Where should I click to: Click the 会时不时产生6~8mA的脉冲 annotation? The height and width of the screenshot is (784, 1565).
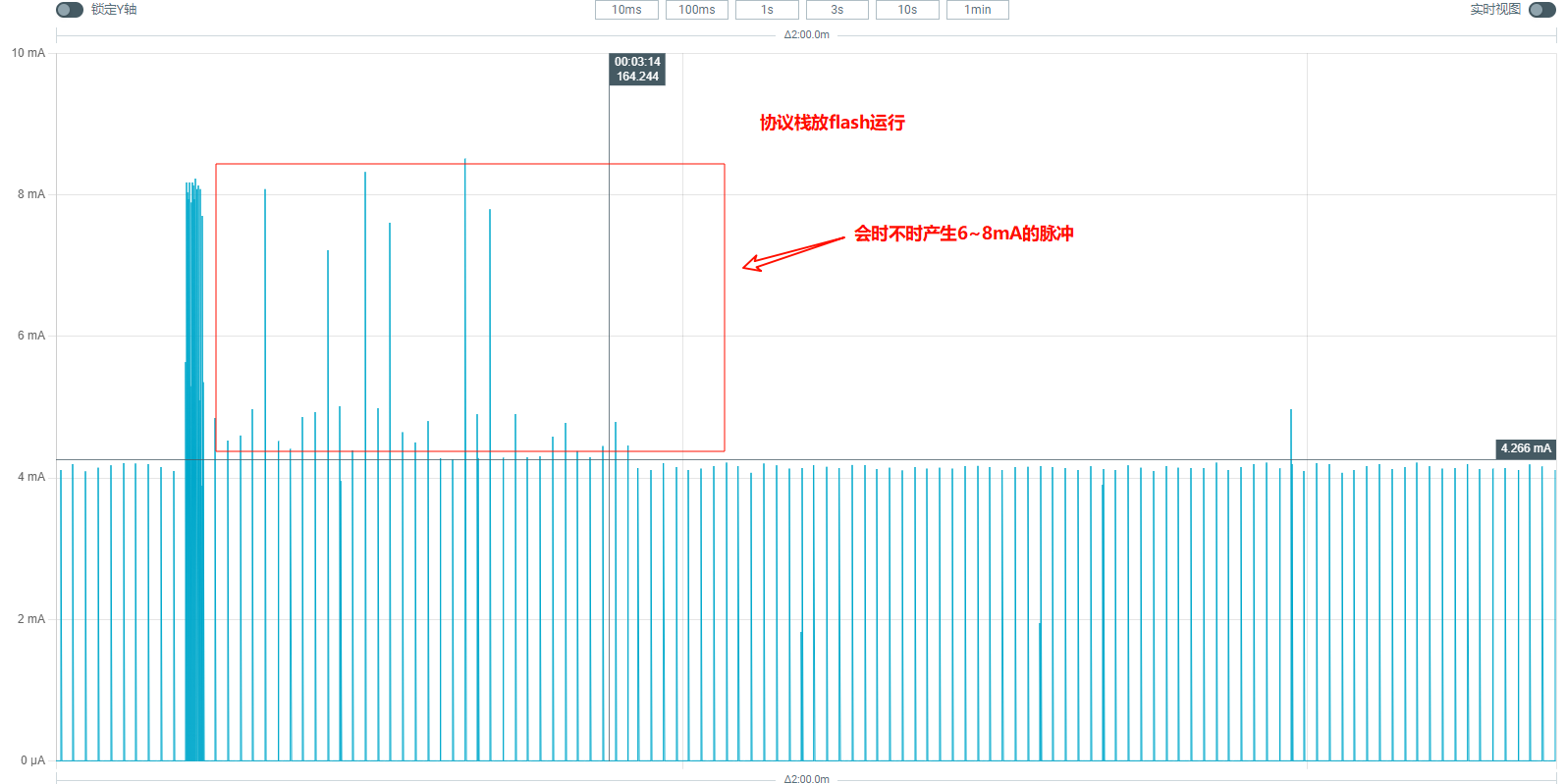coord(963,234)
